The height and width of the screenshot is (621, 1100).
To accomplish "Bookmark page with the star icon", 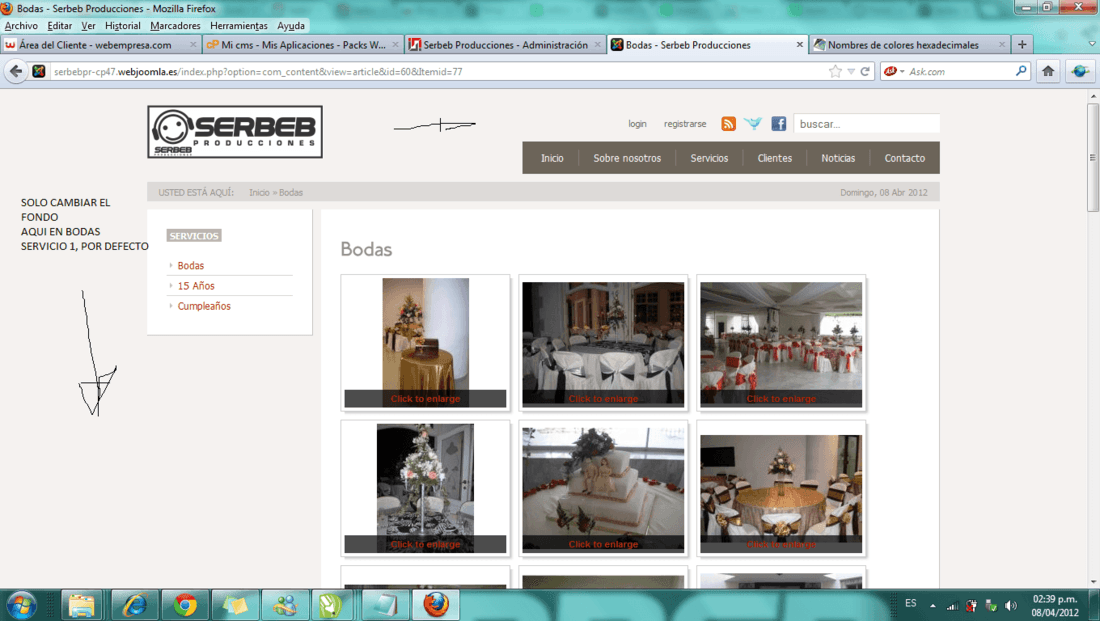I will click(835, 72).
